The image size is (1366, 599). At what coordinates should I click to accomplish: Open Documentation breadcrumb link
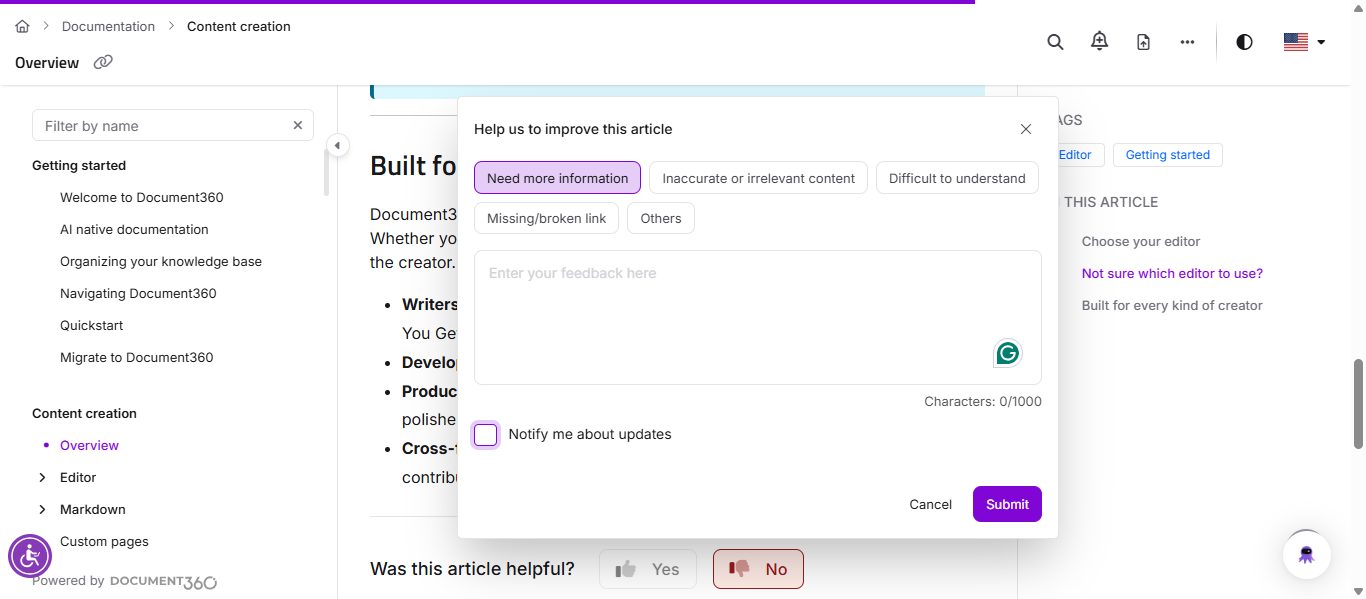click(x=108, y=26)
